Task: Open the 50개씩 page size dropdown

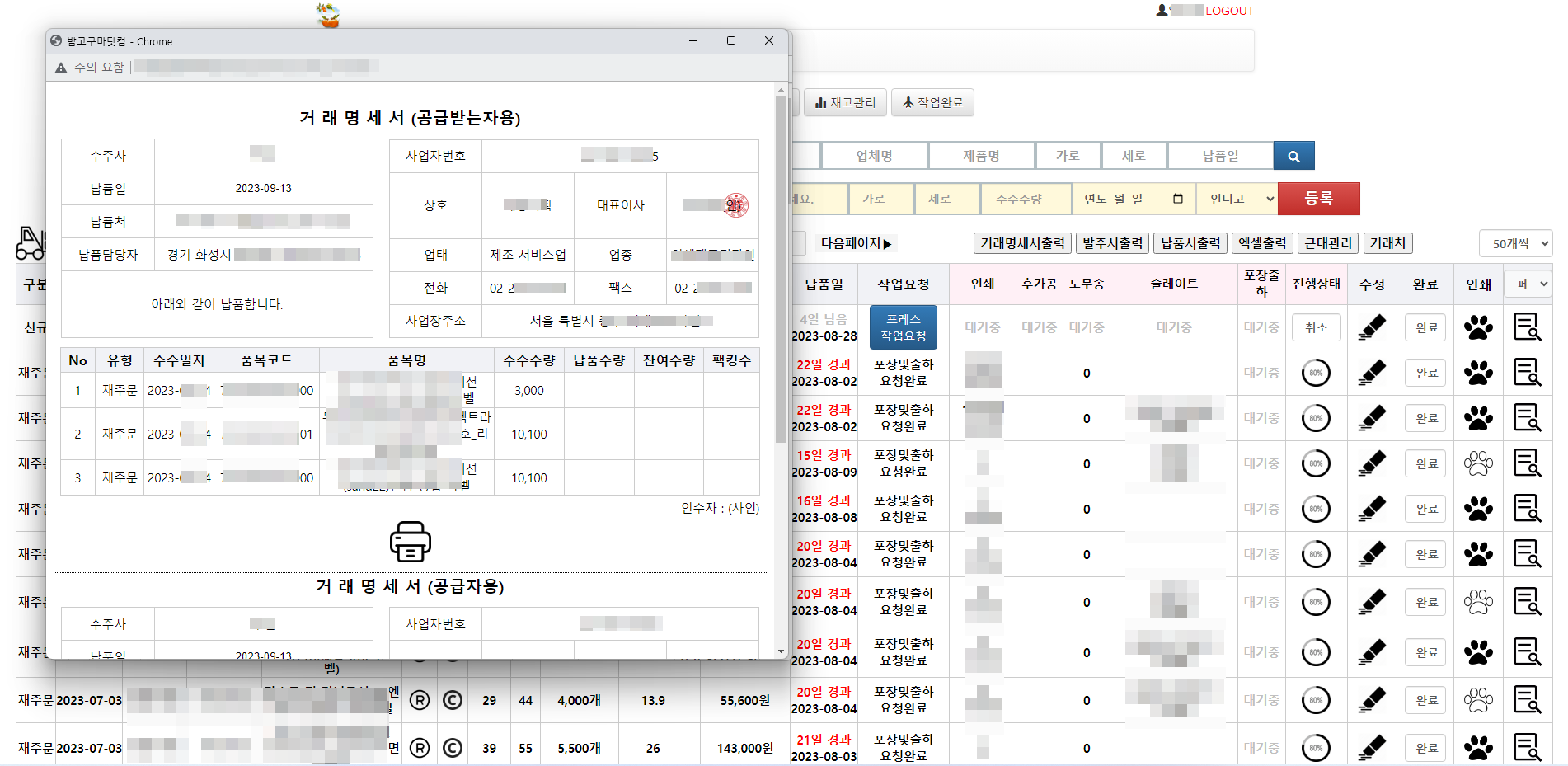Action: pos(1516,243)
